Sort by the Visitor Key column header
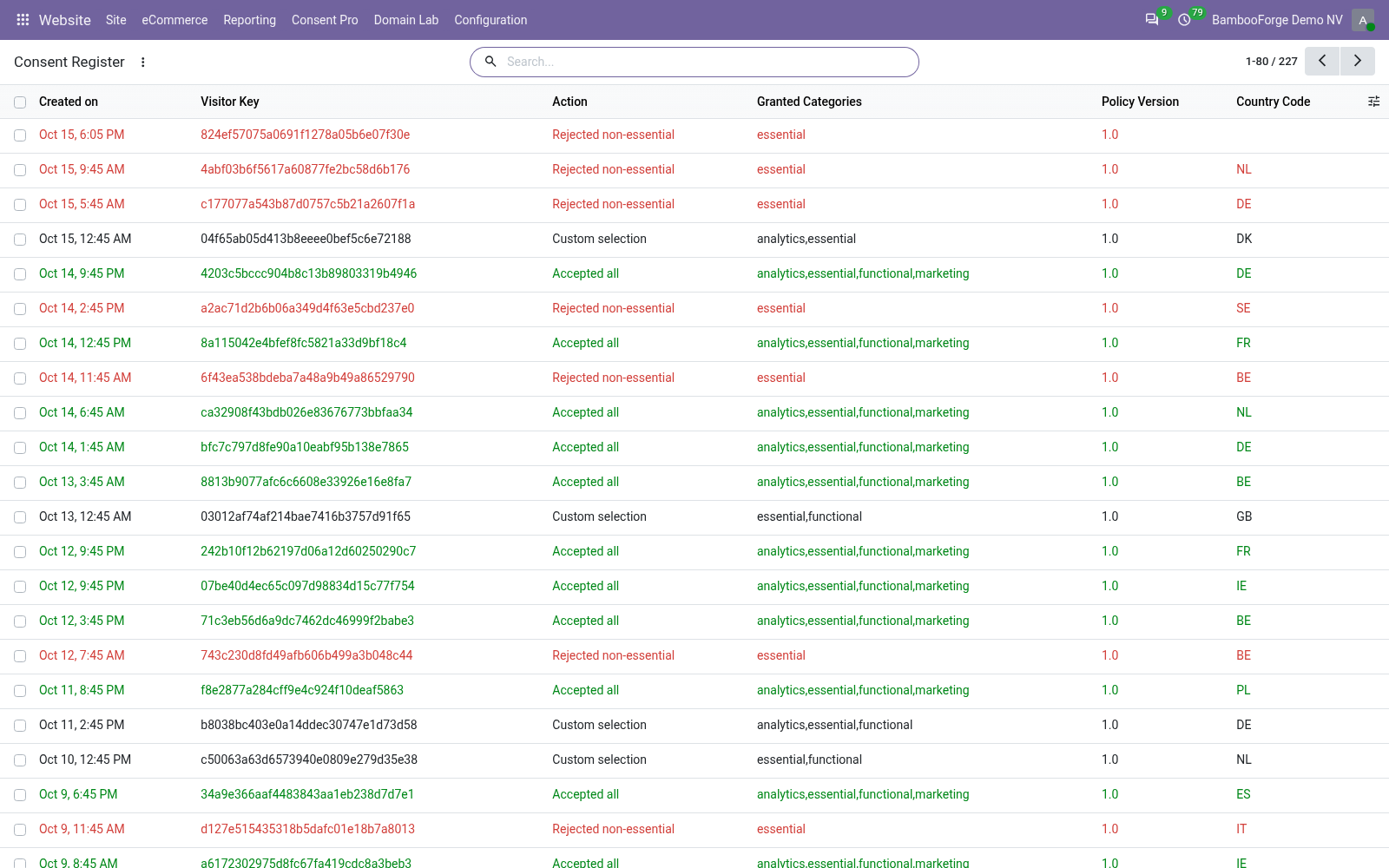1389x868 pixels. pyautogui.click(x=230, y=102)
